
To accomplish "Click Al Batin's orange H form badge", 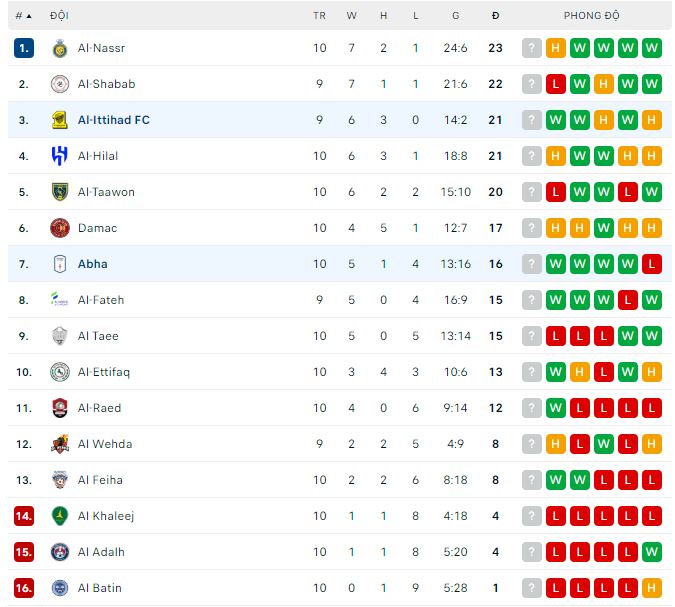I will (x=652, y=588).
